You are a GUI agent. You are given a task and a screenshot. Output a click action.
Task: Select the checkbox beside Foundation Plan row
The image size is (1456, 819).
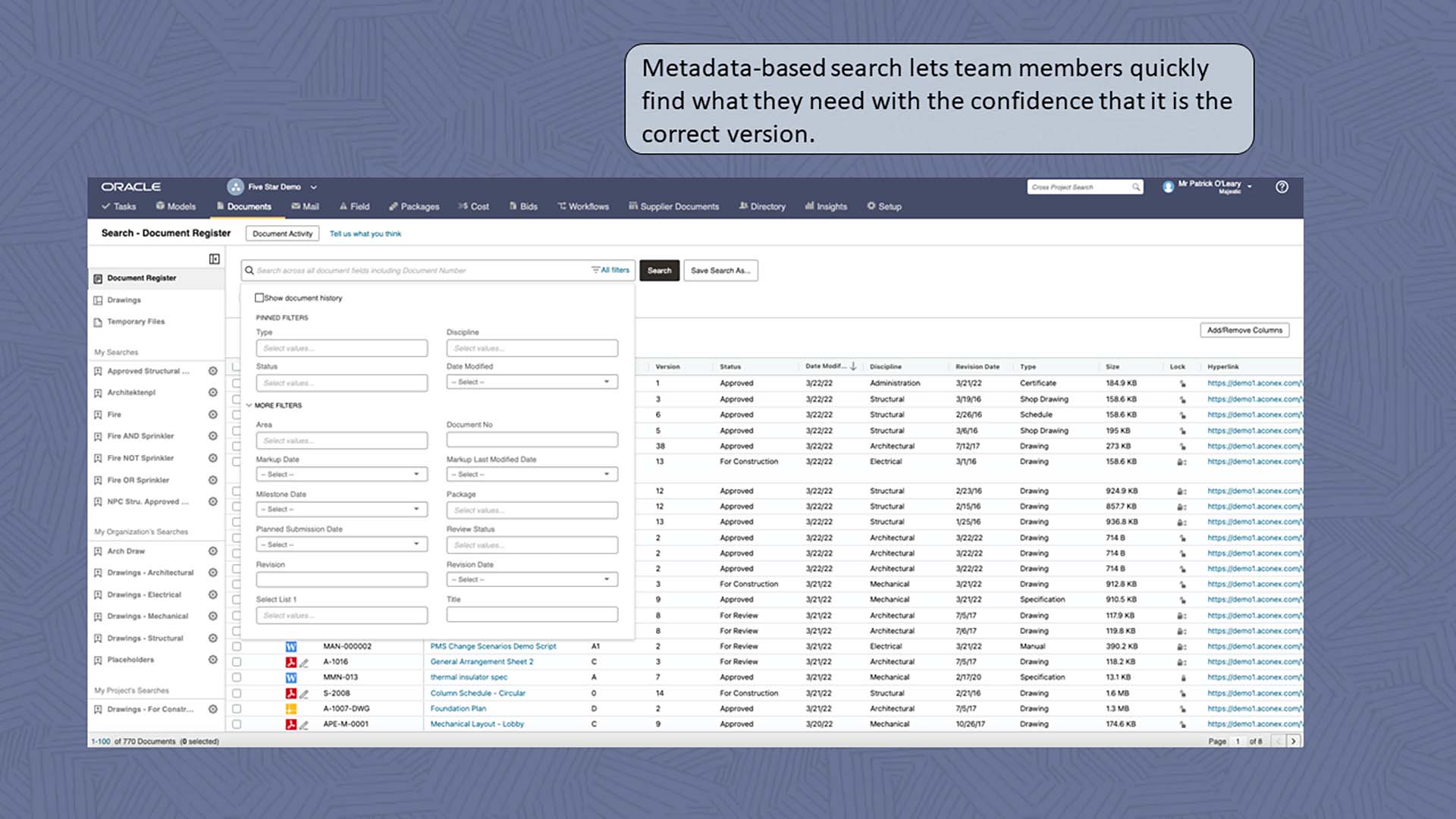236,708
